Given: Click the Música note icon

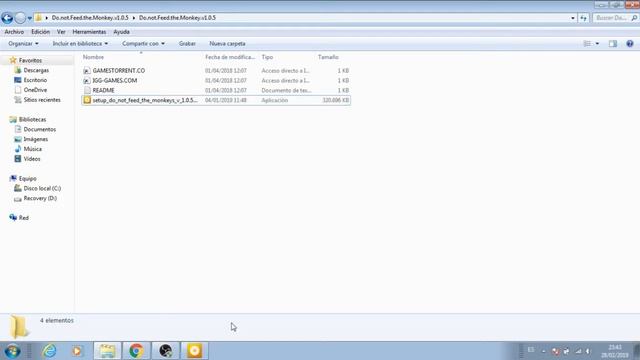Looking at the screenshot, I should [18, 149].
